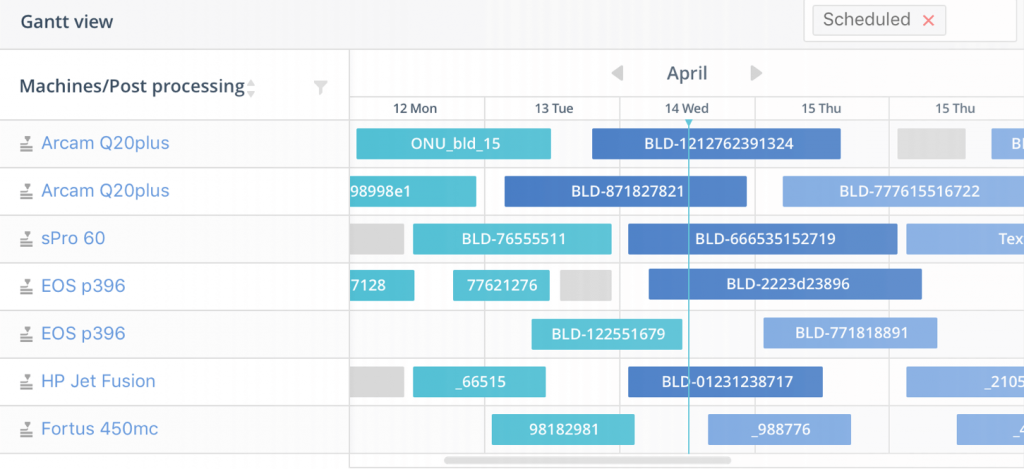
Task: Remove the Scheduled filter tag
Action: tap(928, 20)
